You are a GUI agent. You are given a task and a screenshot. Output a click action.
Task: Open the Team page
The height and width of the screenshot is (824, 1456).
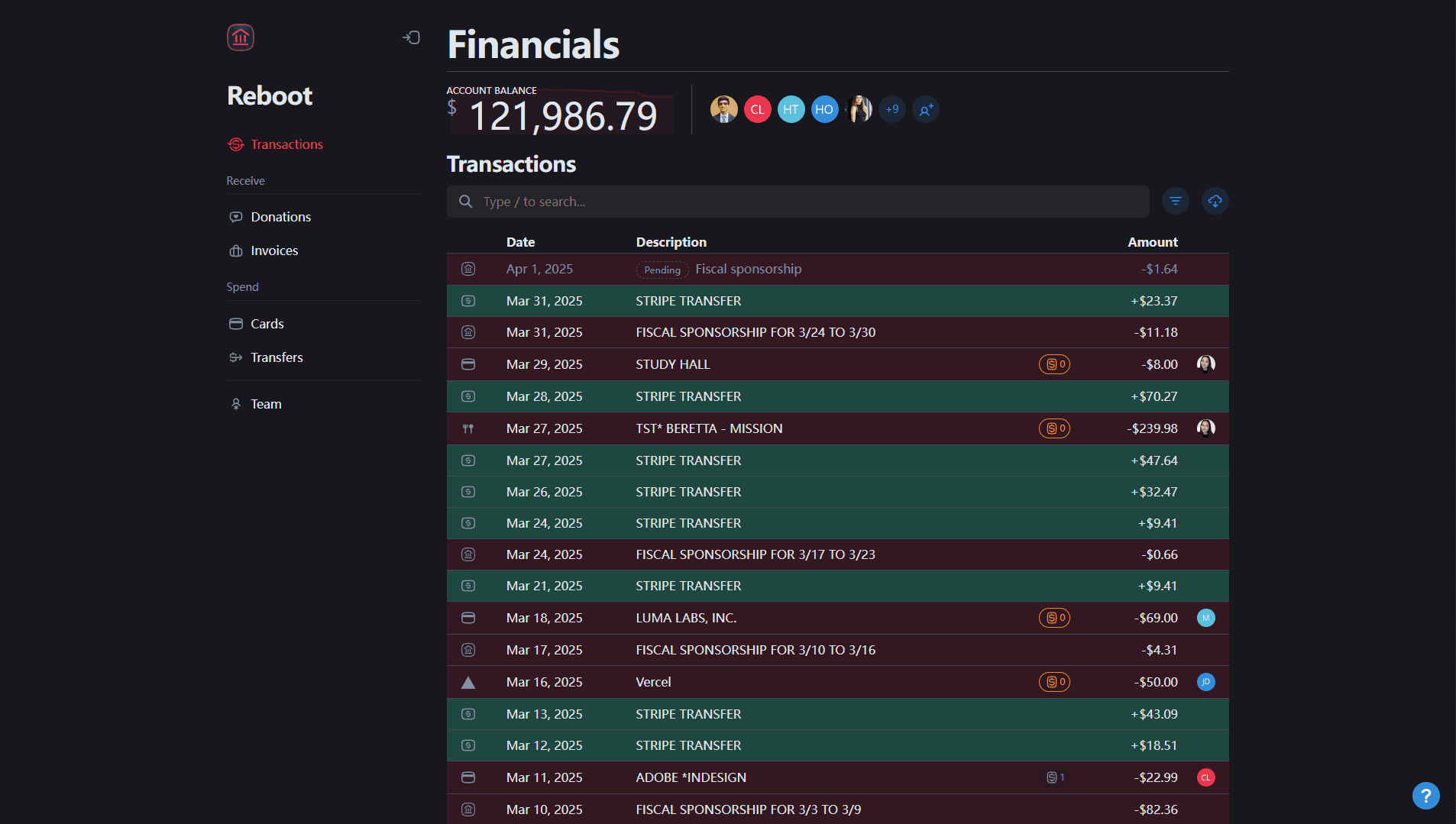266,404
